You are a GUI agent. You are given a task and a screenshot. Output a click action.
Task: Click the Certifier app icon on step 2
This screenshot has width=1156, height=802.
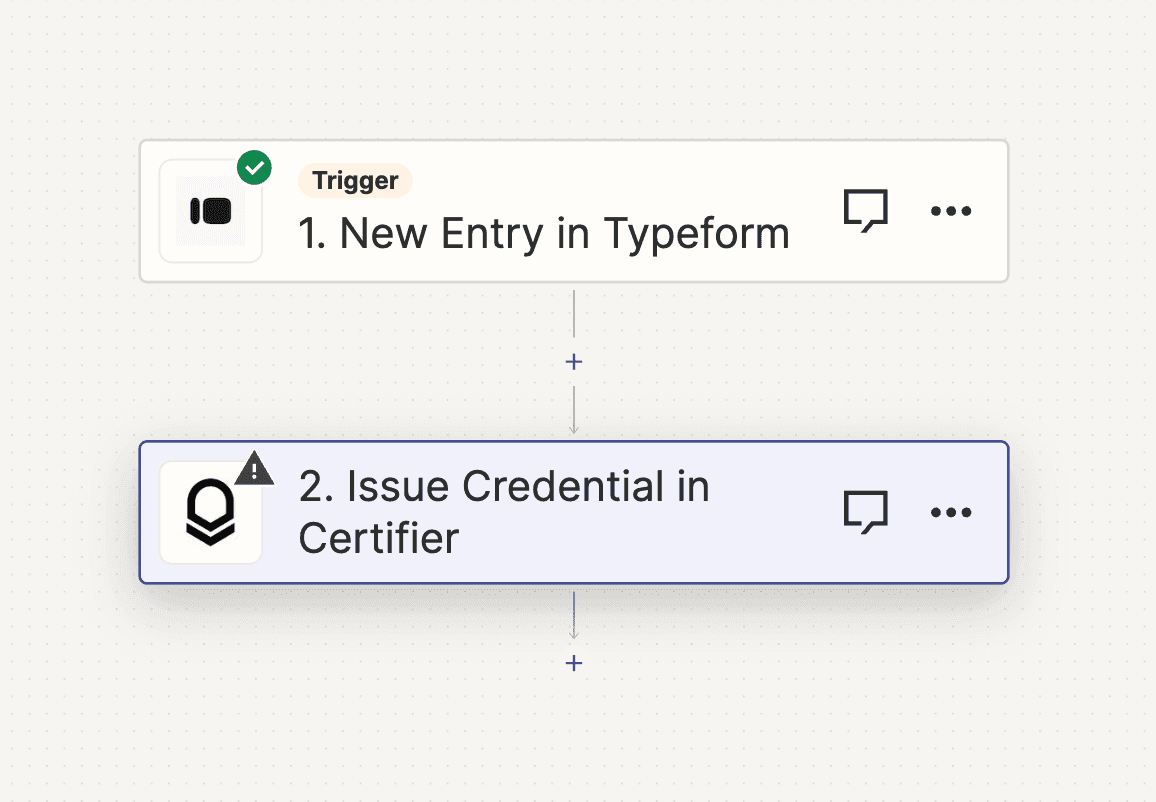[210, 511]
